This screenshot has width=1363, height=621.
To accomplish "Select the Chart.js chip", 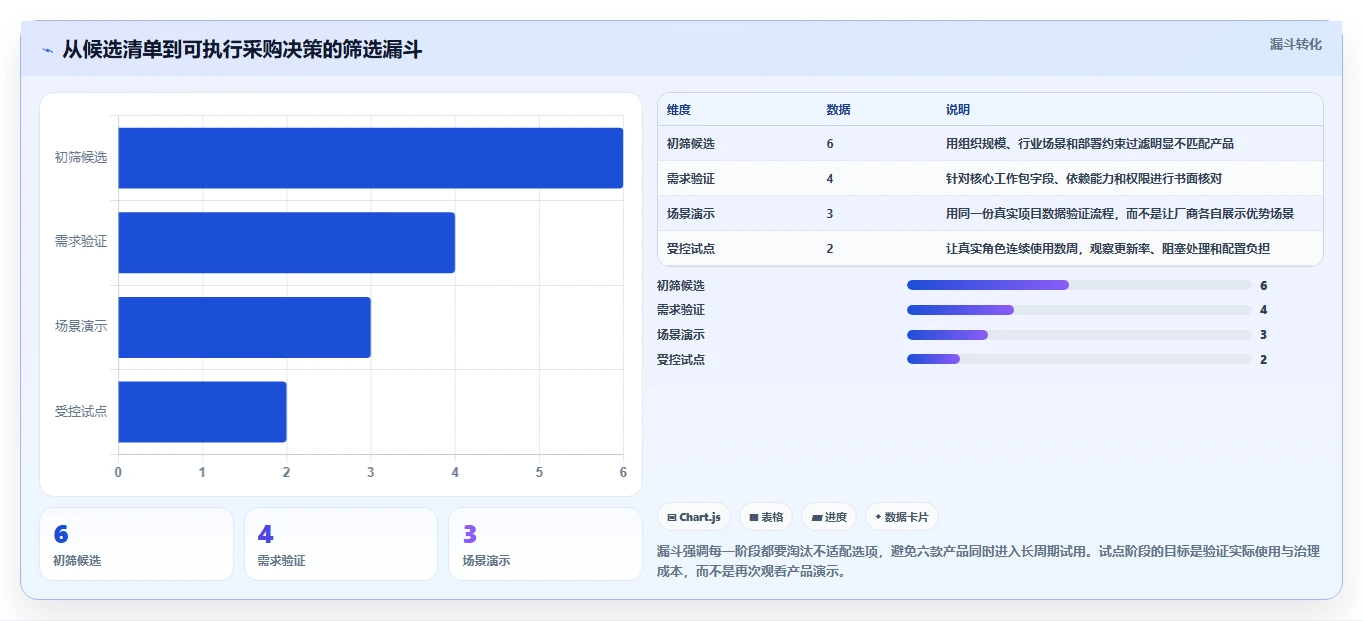I will [x=693, y=517].
